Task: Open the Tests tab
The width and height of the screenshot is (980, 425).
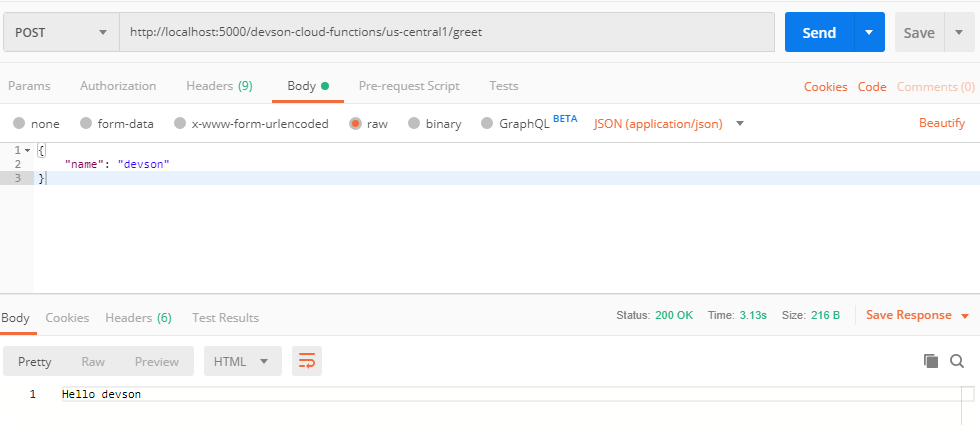Action: point(504,86)
